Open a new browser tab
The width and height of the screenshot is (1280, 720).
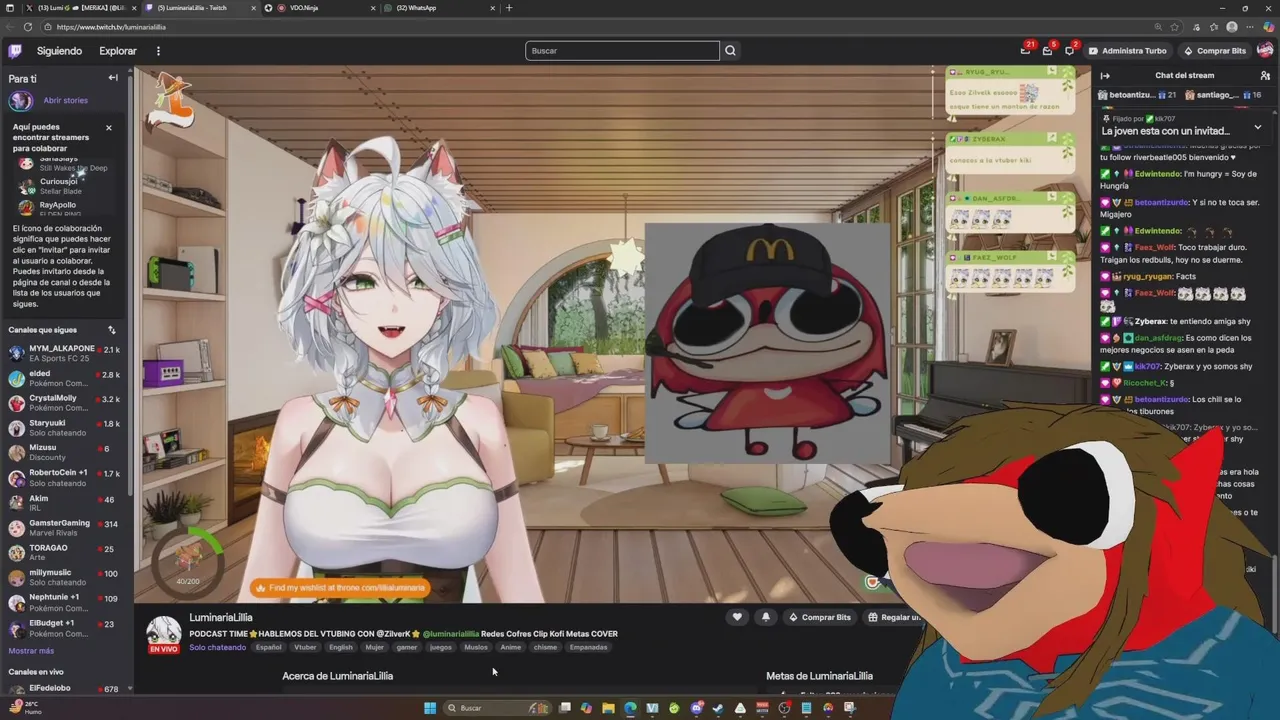pyautogui.click(x=509, y=8)
